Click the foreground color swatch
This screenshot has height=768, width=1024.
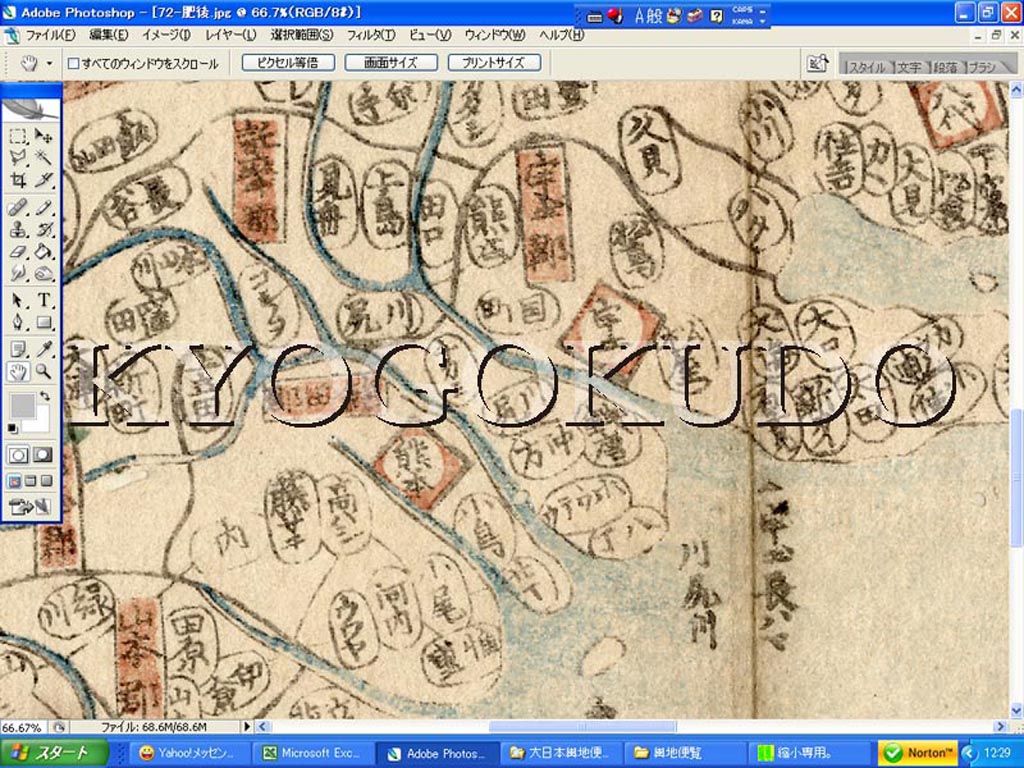[x=22, y=406]
